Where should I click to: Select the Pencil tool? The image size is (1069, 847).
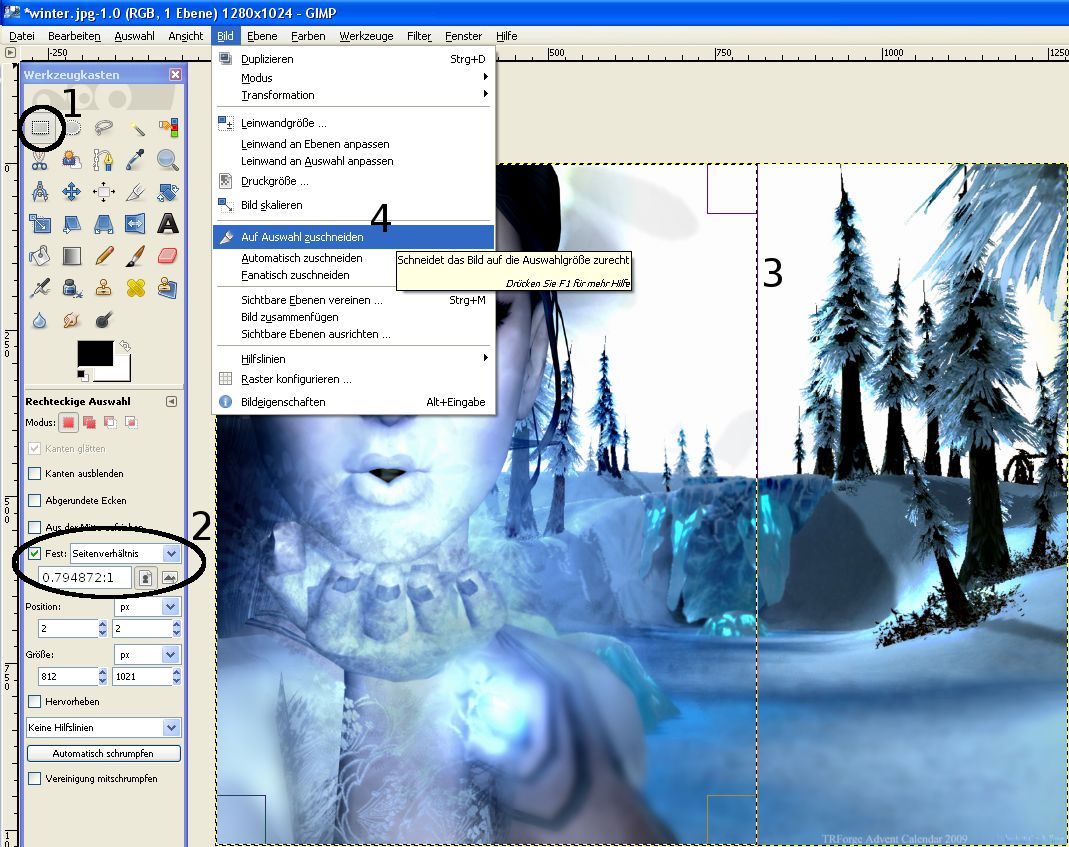pyautogui.click(x=104, y=256)
